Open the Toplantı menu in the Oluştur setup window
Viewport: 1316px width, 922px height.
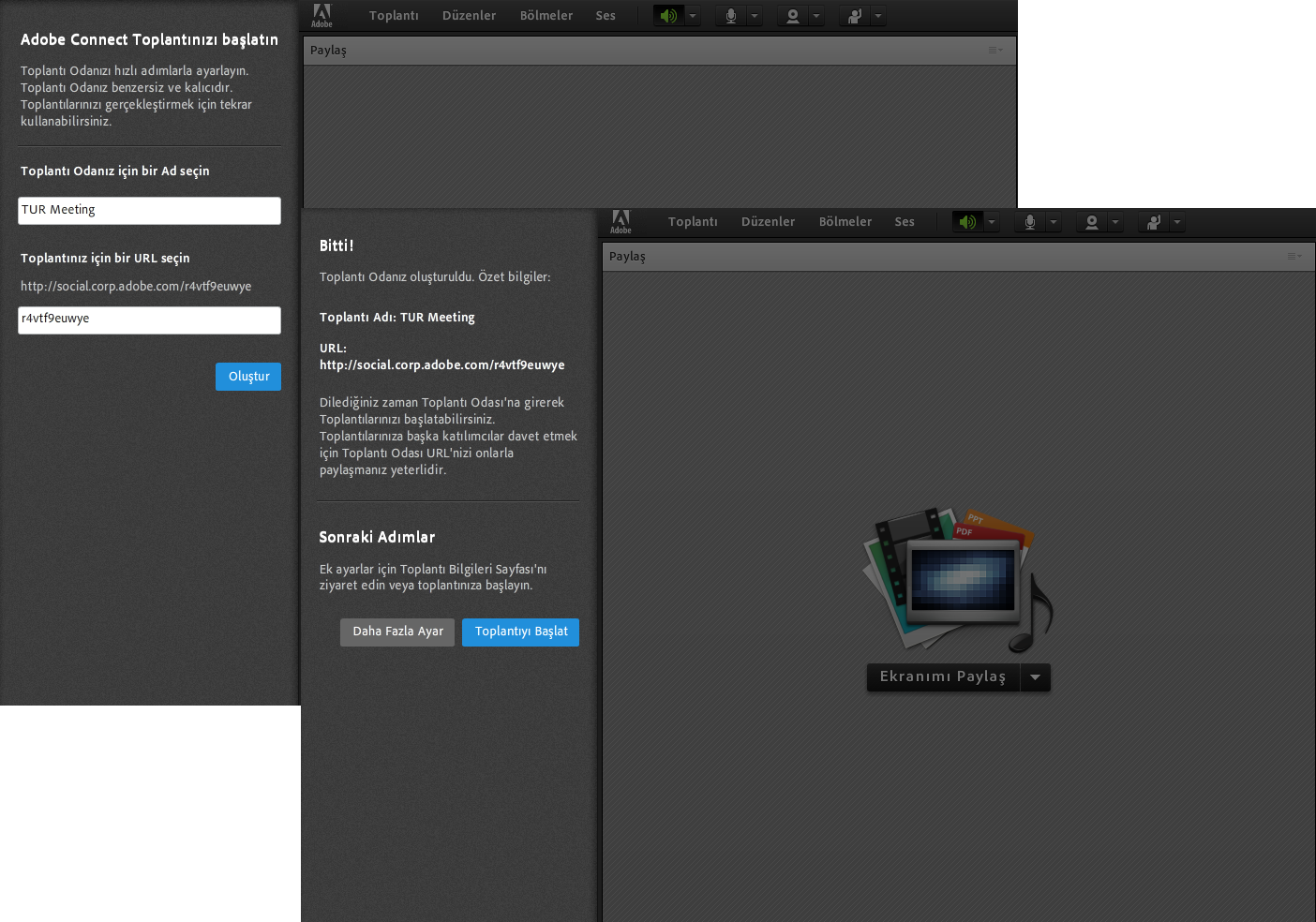[394, 16]
